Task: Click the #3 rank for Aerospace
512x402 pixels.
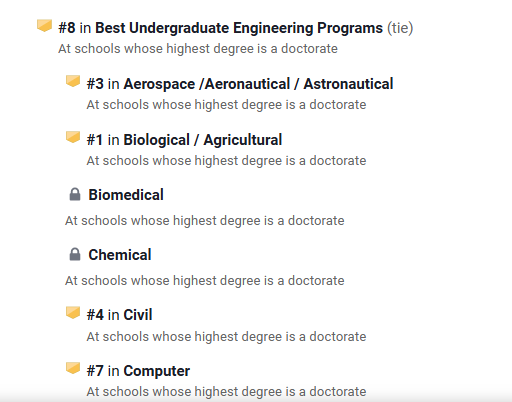Action: point(95,84)
